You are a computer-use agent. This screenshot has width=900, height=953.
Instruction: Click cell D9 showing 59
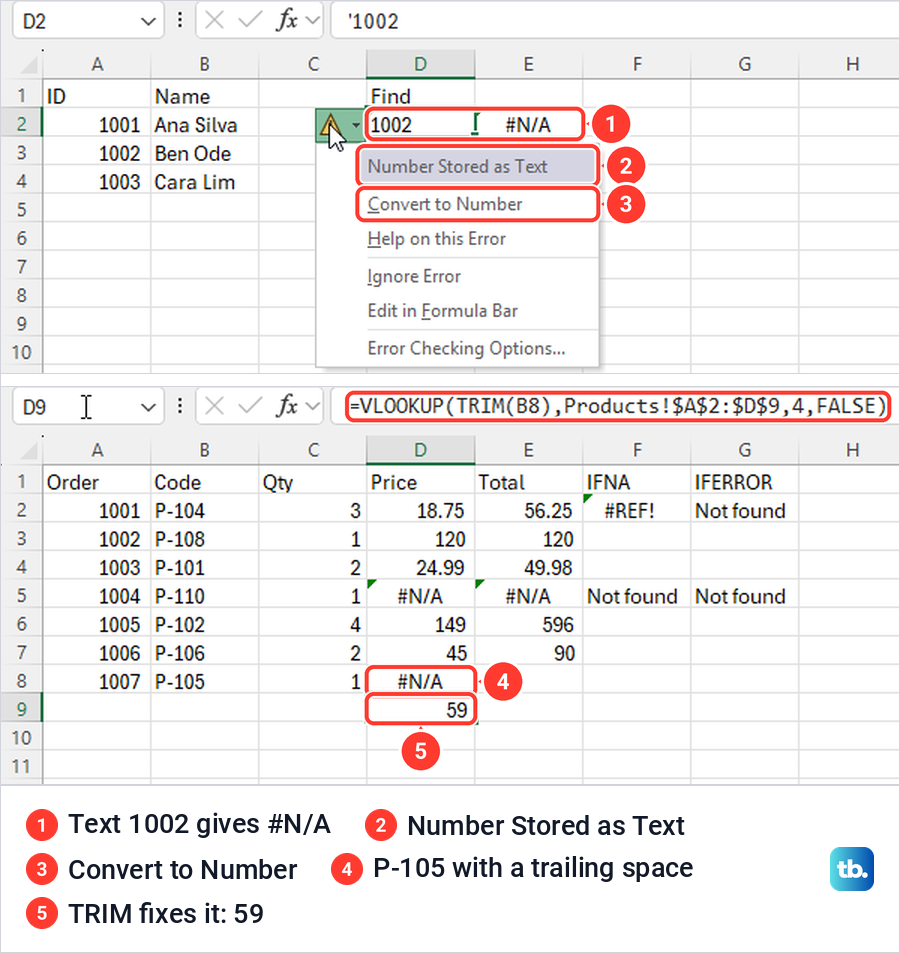[x=421, y=710]
